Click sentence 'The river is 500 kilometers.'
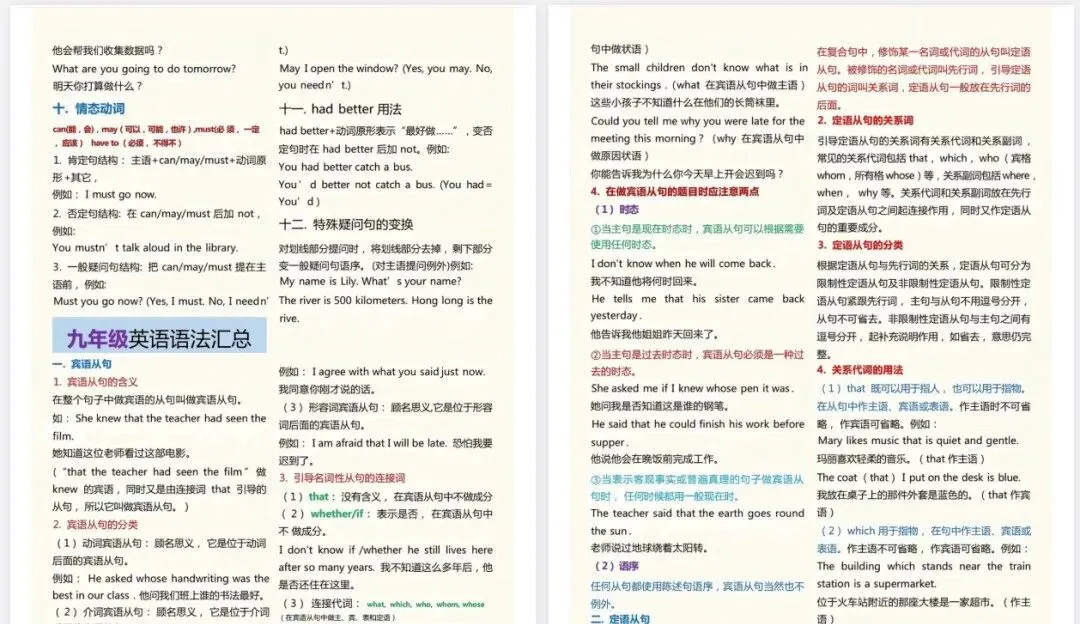The height and width of the screenshot is (624, 1080). (x=344, y=300)
